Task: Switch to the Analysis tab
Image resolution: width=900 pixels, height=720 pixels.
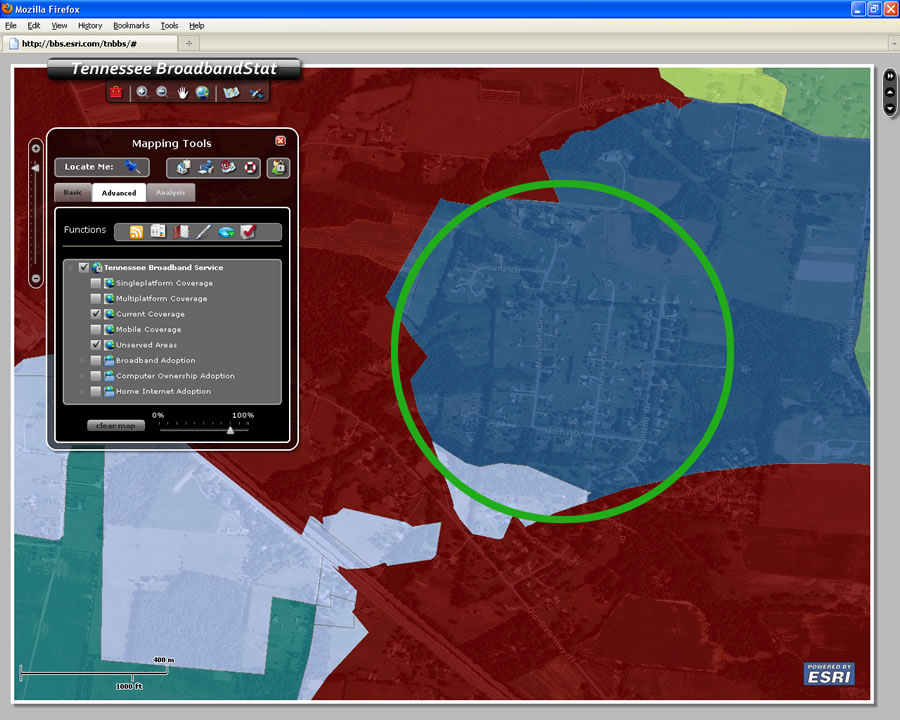Action: pyautogui.click(x=170, y=192)
